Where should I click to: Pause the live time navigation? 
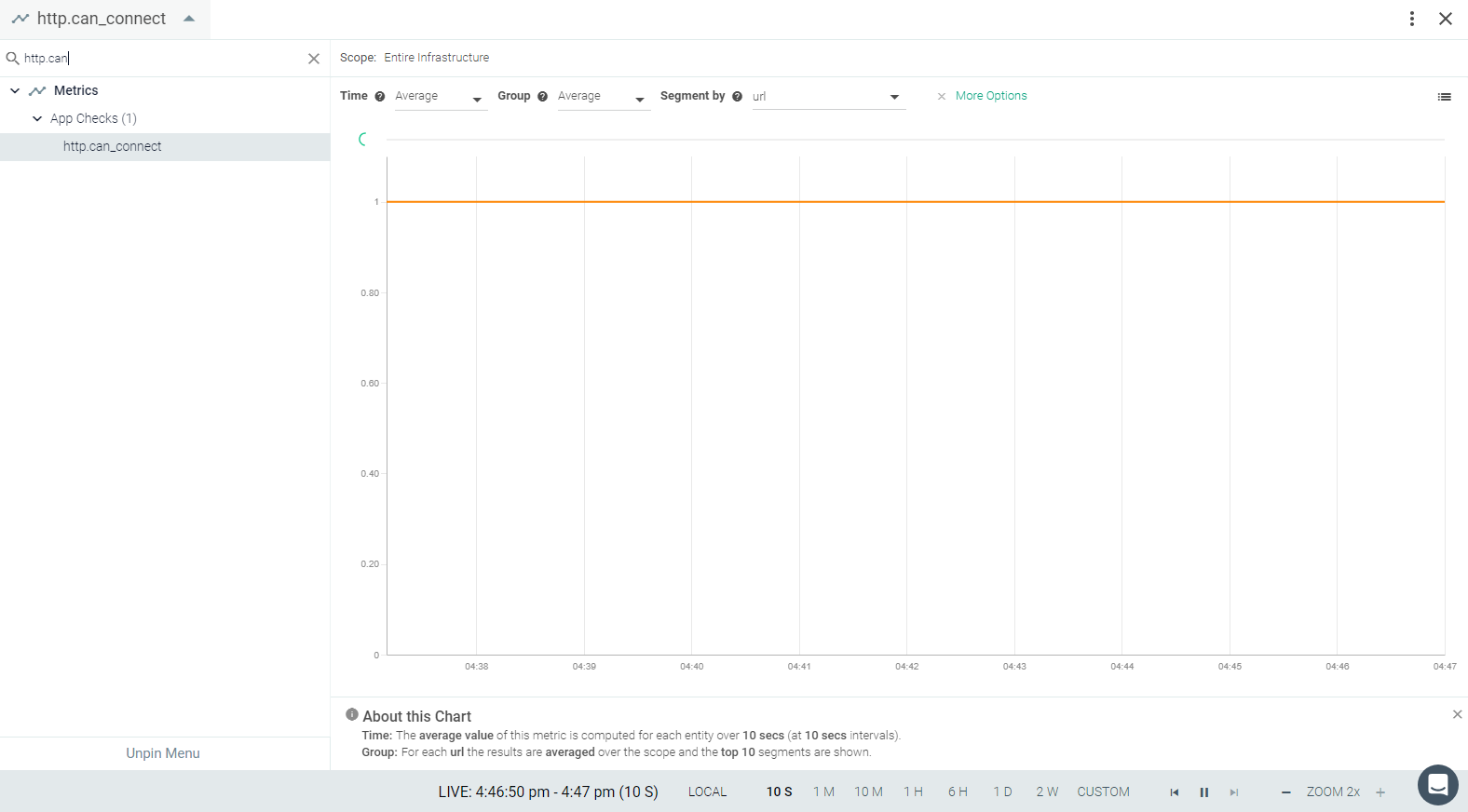coord(1204,792)
